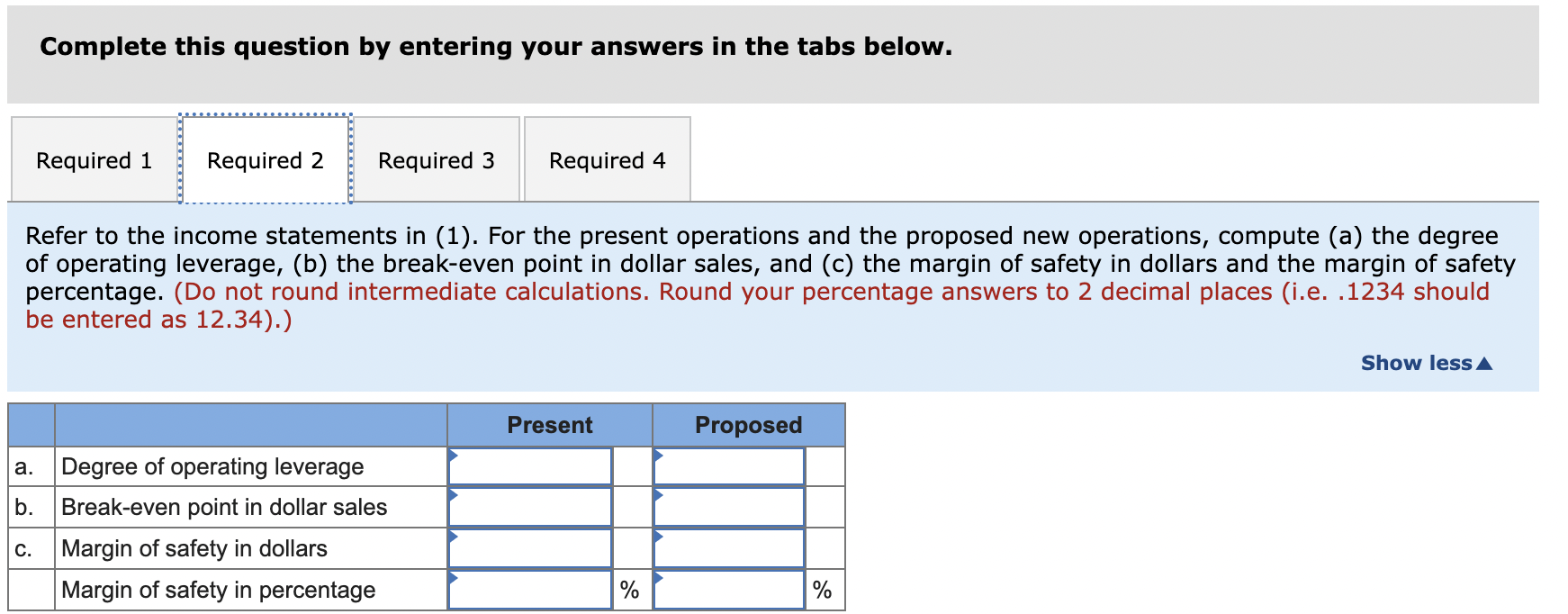Click the blue marker on Proposed break-even cell
The height and width of the screenshot is (614, 1568).
click(660, 496)
